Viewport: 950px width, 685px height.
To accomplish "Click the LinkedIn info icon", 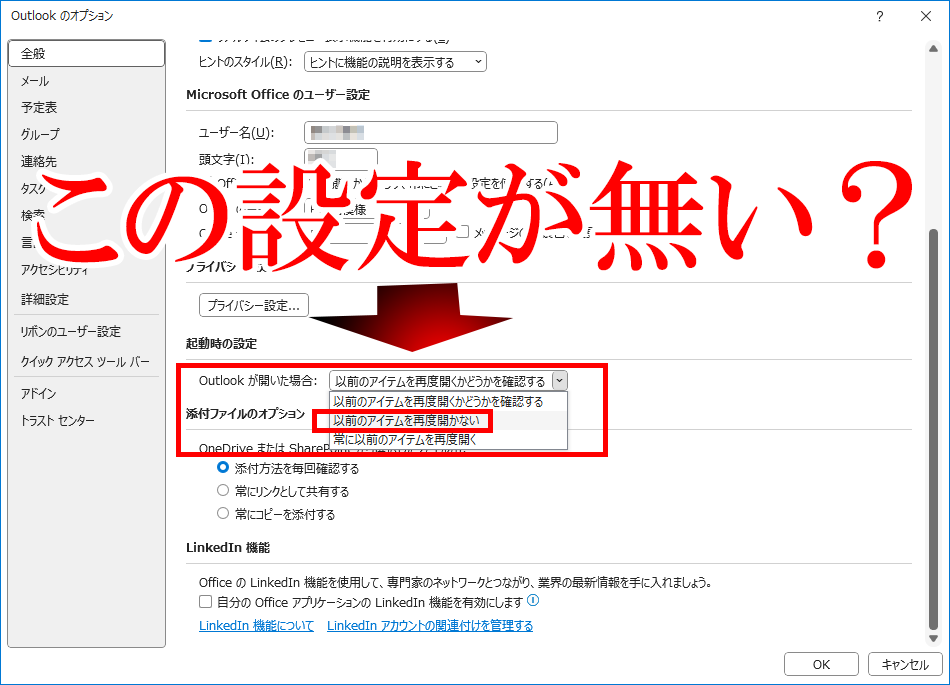I will 533,600.
